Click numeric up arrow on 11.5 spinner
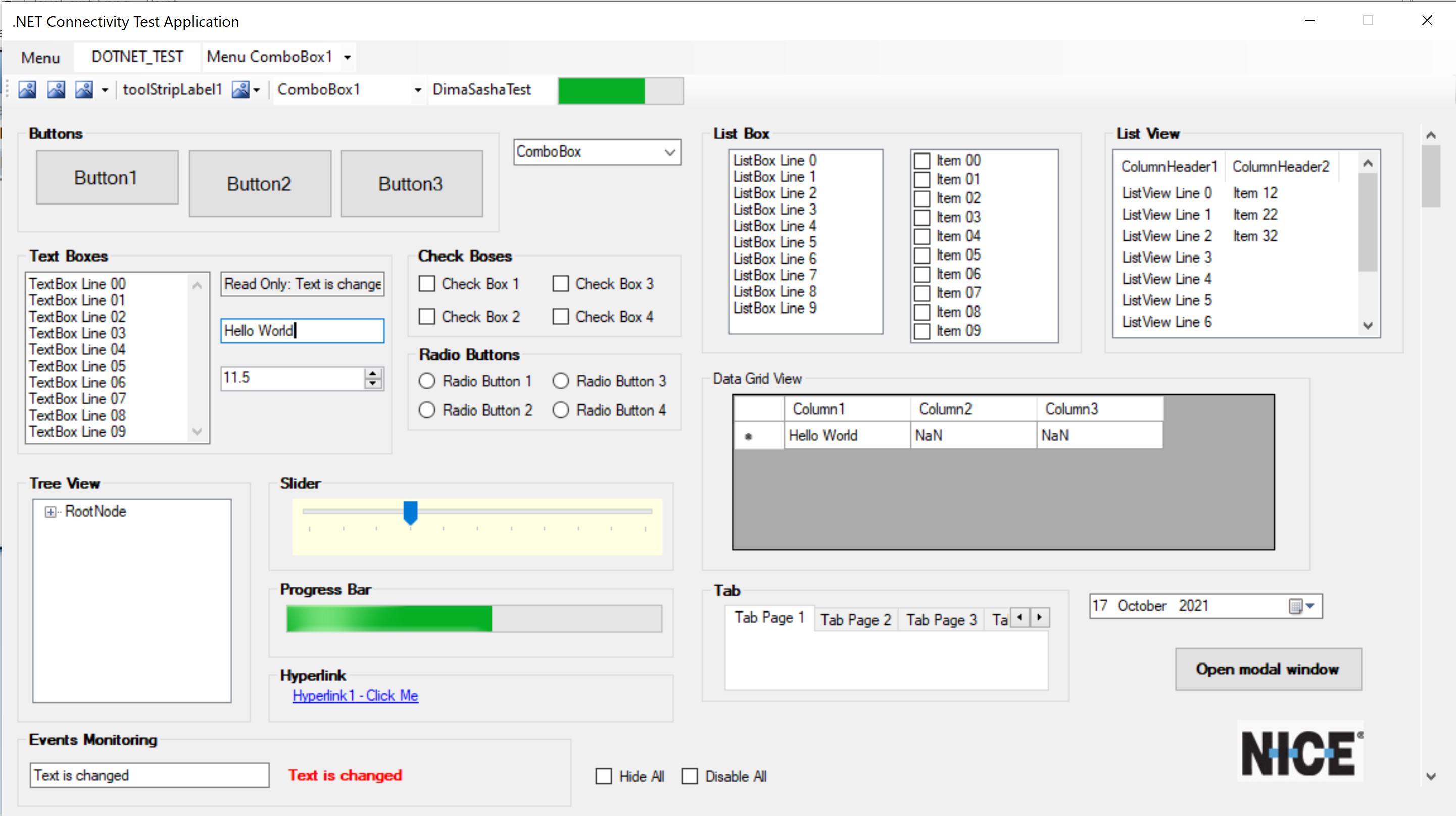Screen dimensions: 1456x816 click(x=373, y=373)
